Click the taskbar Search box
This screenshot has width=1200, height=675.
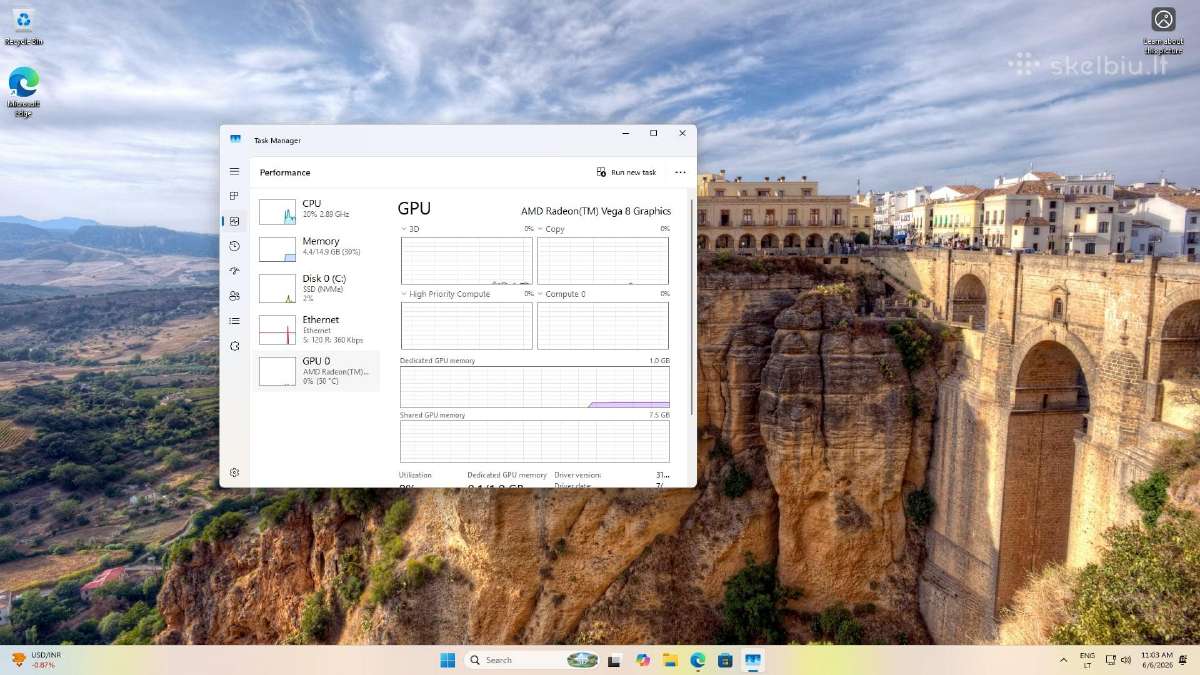coord(533,660)
